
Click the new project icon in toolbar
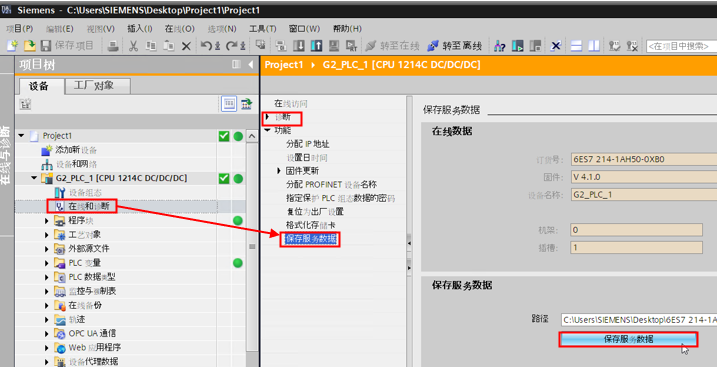click(x=12, y=45)
